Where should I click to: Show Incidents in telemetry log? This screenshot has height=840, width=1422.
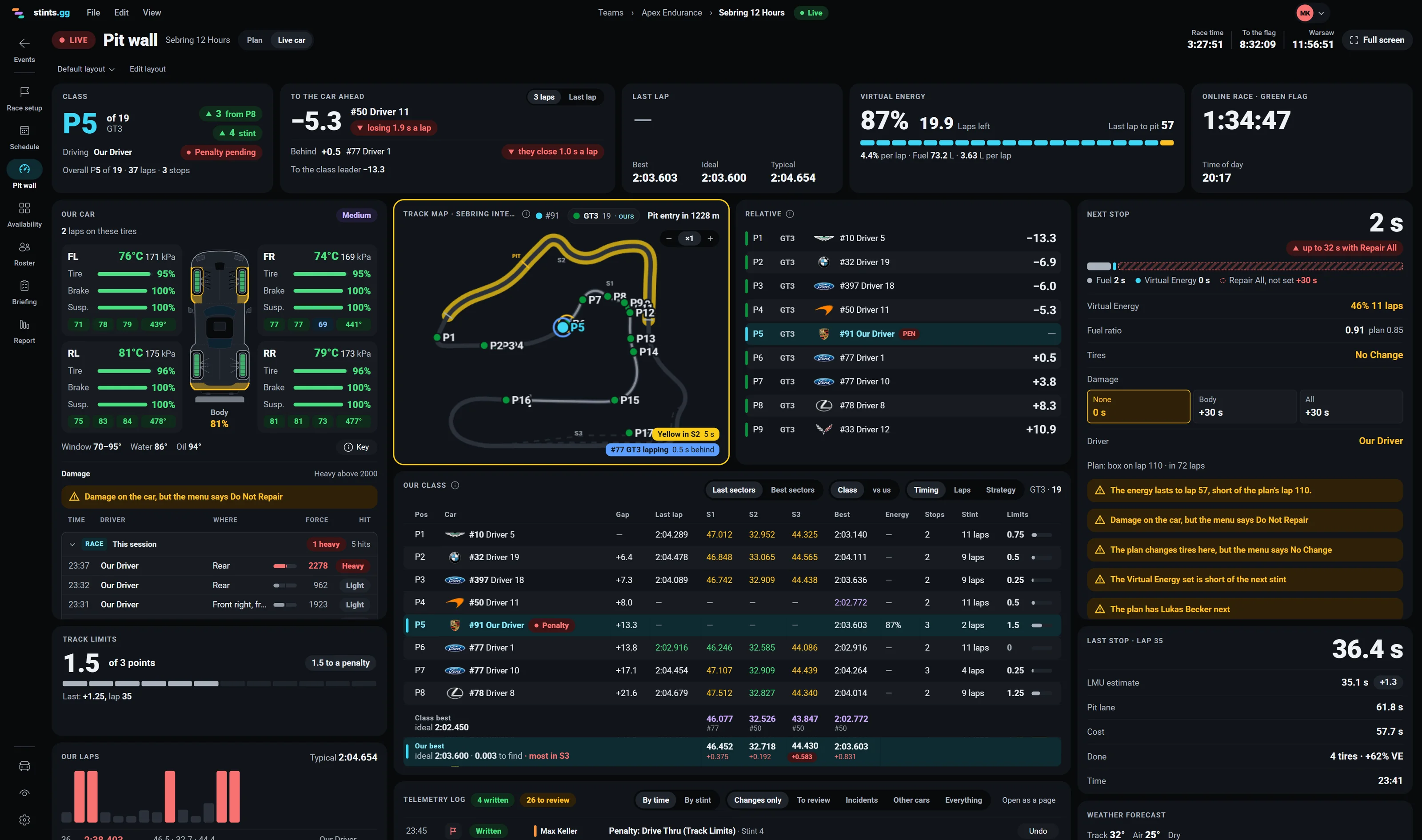861,800
